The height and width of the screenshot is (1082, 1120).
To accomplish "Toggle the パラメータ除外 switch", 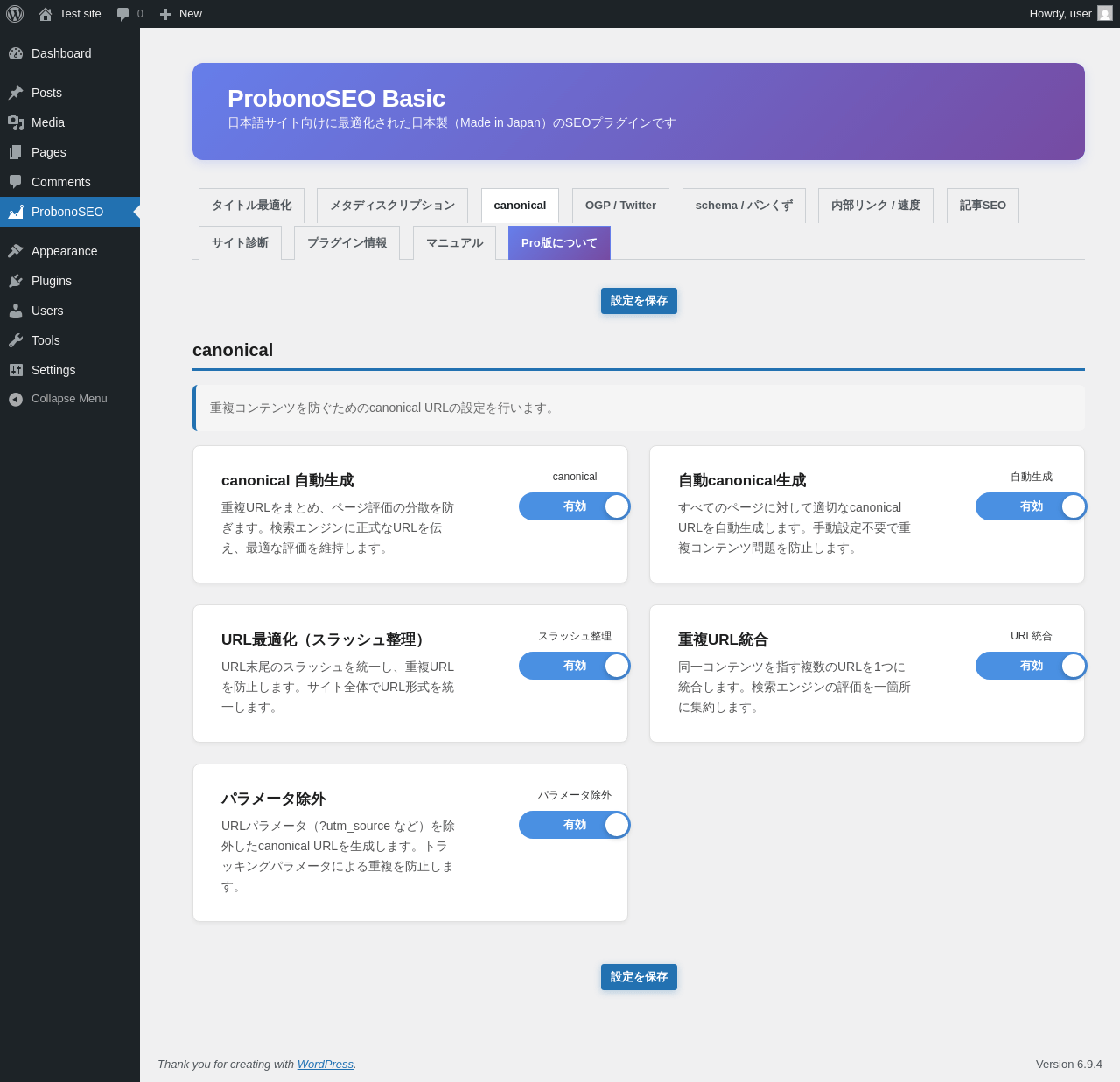I will tap(575, 825).
